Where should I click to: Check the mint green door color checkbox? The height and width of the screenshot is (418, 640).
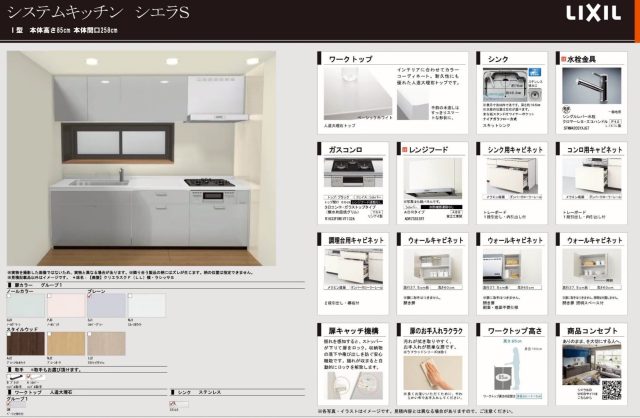coord(9,296)
